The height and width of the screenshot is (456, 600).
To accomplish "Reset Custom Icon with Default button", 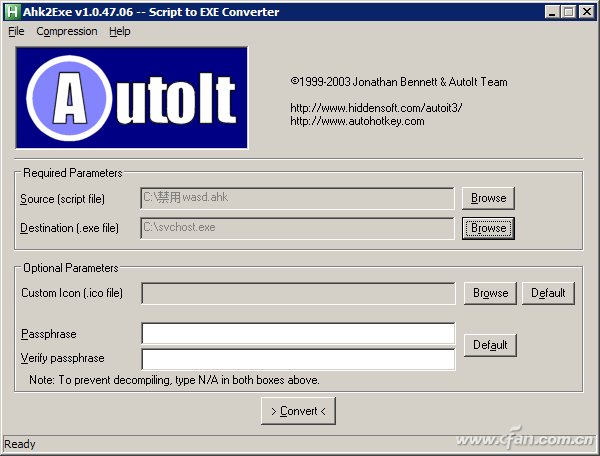I will pyautogui.click(x=548, y=293).
